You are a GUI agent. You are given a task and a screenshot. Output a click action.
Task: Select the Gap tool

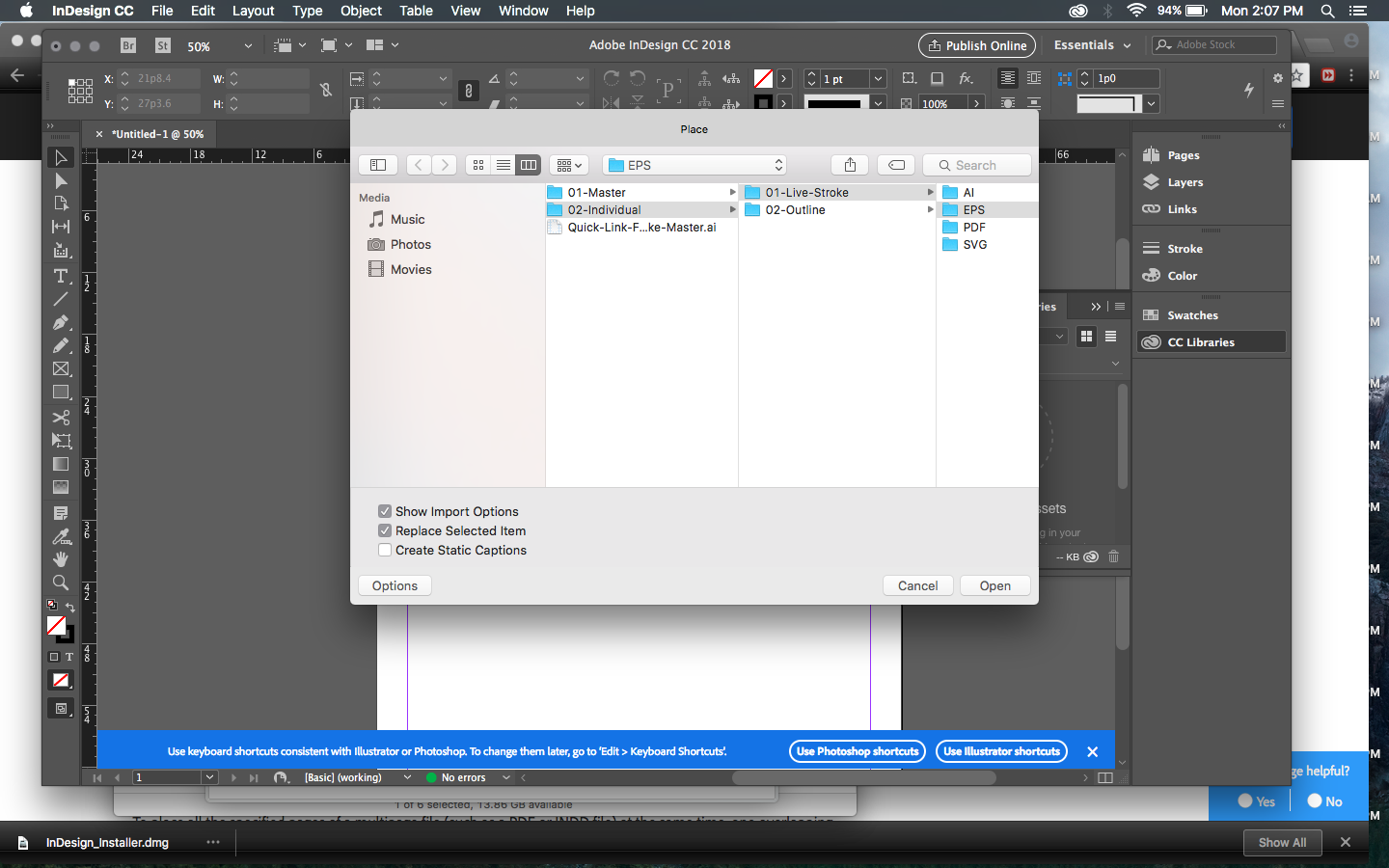(x=61, y=227)
